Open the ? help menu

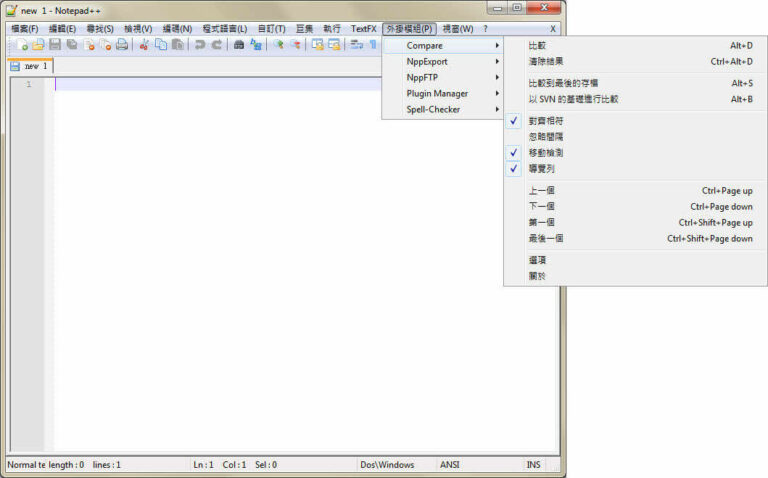(x=485, y=29)
